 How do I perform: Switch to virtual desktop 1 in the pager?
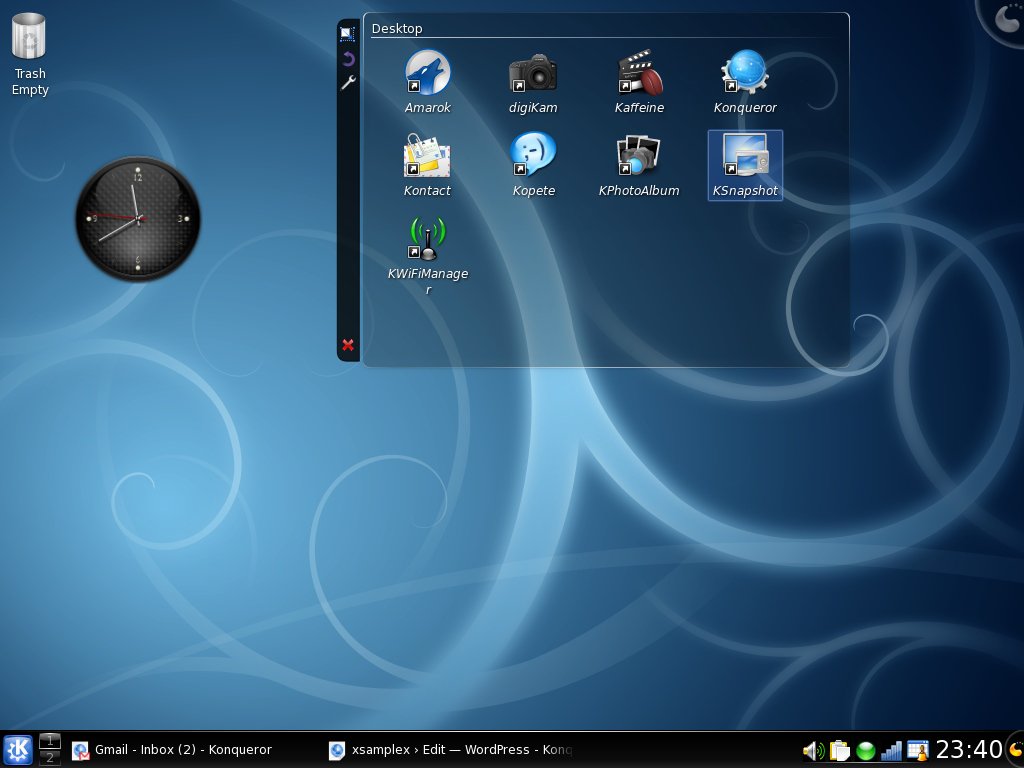click(50, 741)
